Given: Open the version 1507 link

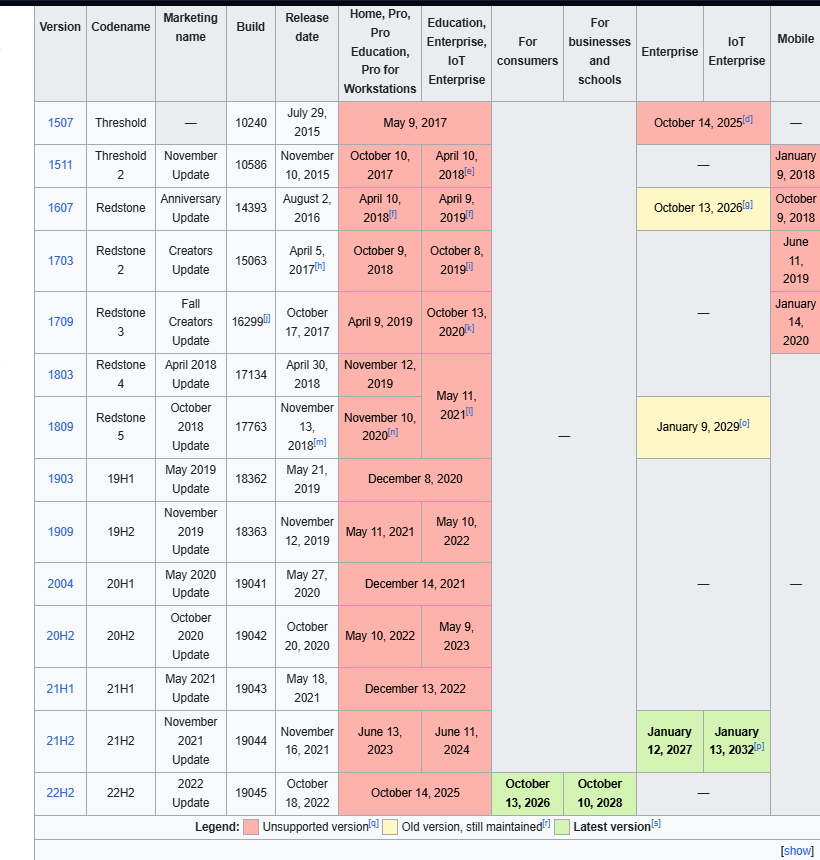Looking at the screenshot, I should click(60, 123).
